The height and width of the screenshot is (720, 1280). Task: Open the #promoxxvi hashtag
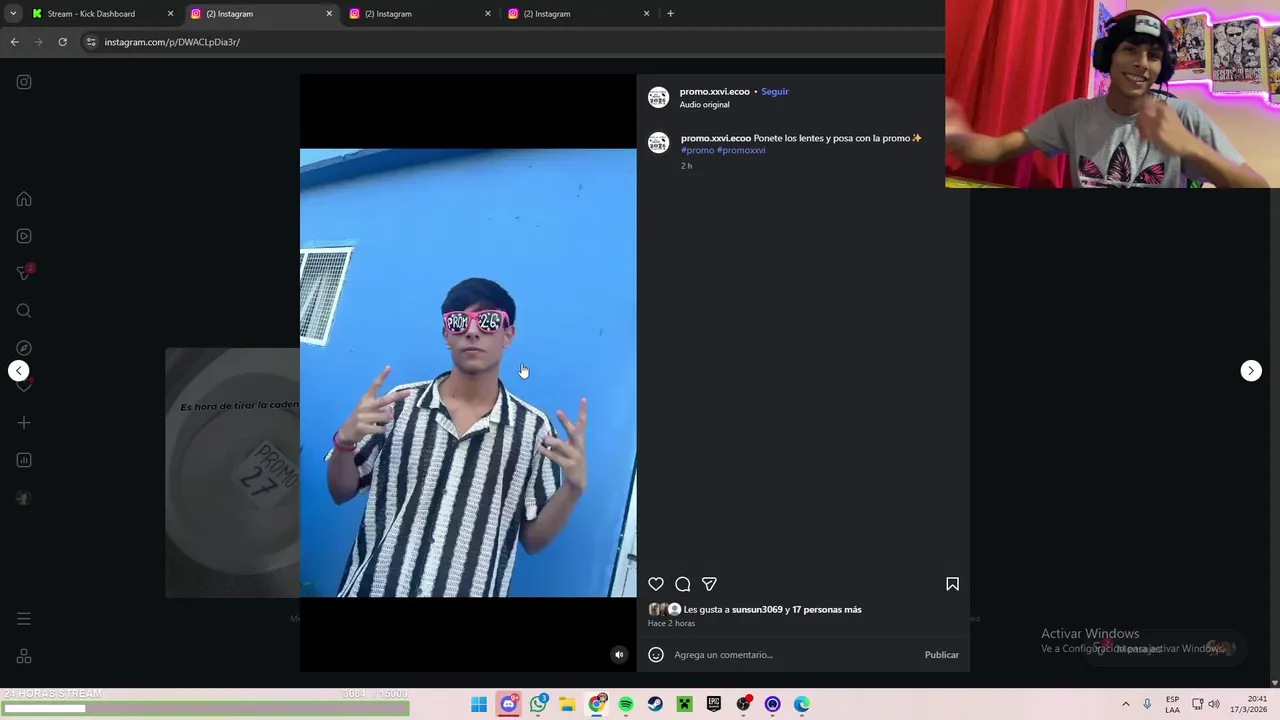741,150
